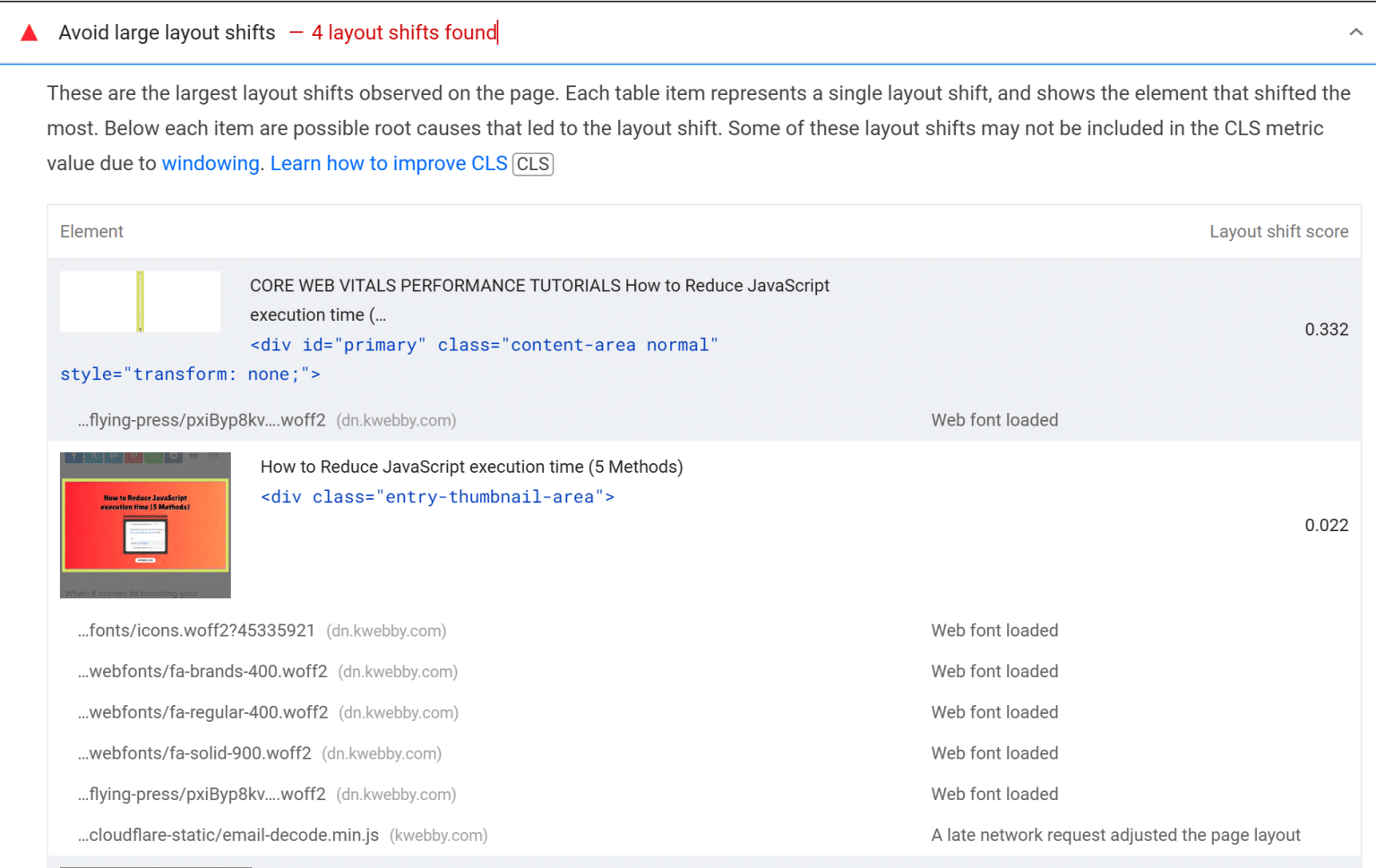Click the primary content-area element thumbnail
Viewport: 1376px width, 868px height.
tap(141, 302)
